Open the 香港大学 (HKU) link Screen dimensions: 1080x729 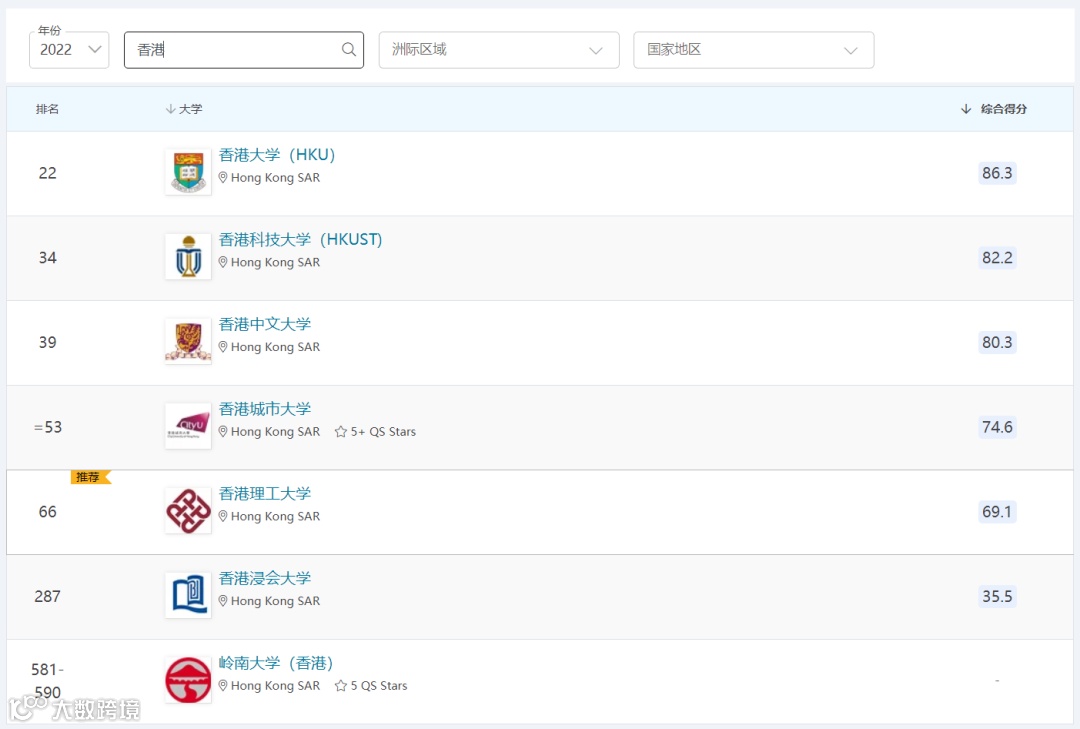277,155
